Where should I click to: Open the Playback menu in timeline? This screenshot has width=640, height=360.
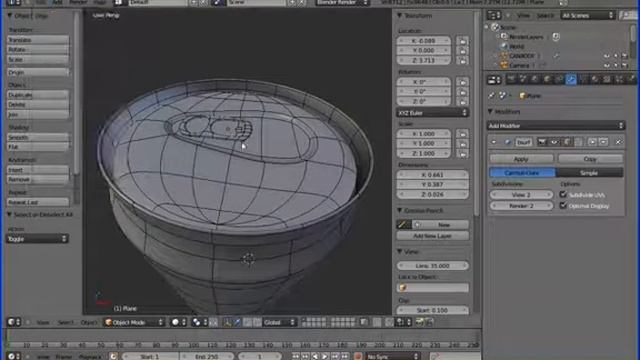click(90, 357)
